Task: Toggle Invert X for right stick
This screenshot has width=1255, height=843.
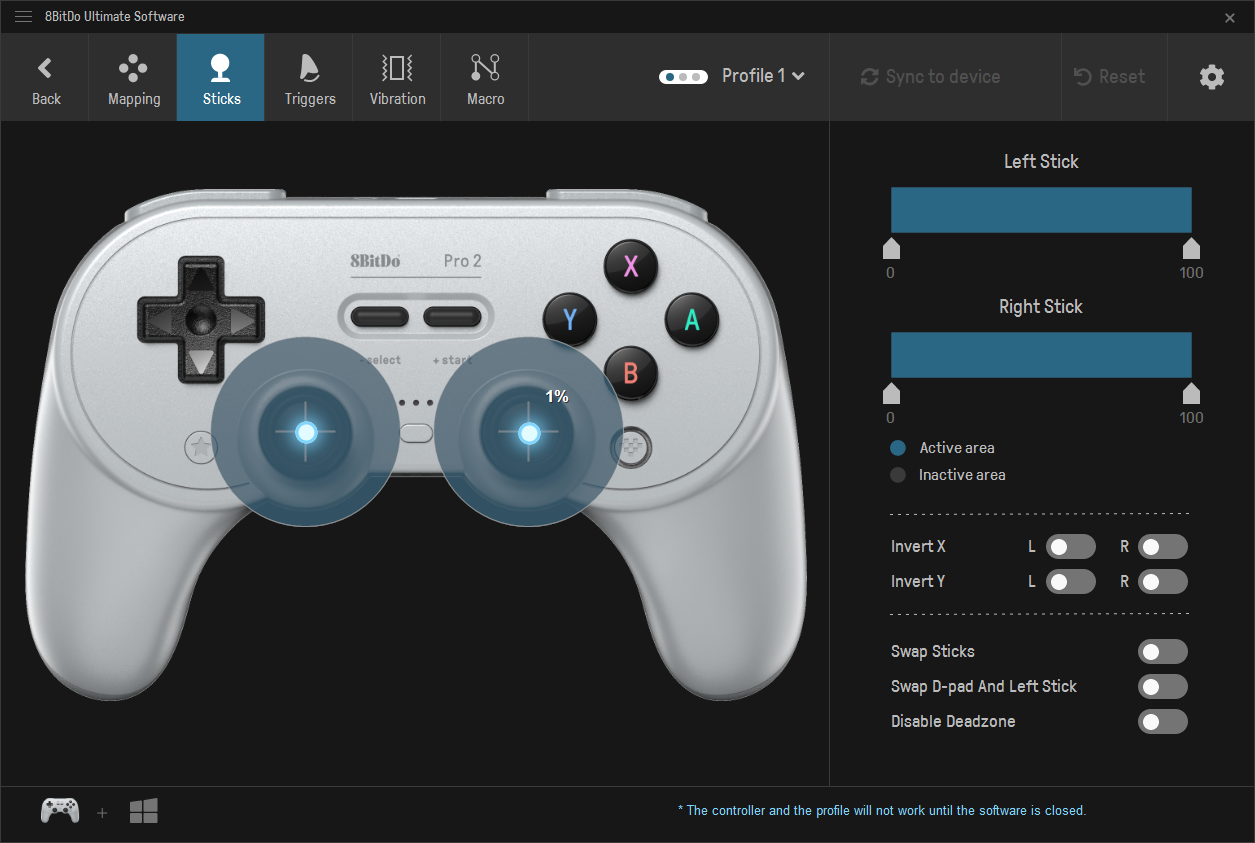Action: point(1163,547)
